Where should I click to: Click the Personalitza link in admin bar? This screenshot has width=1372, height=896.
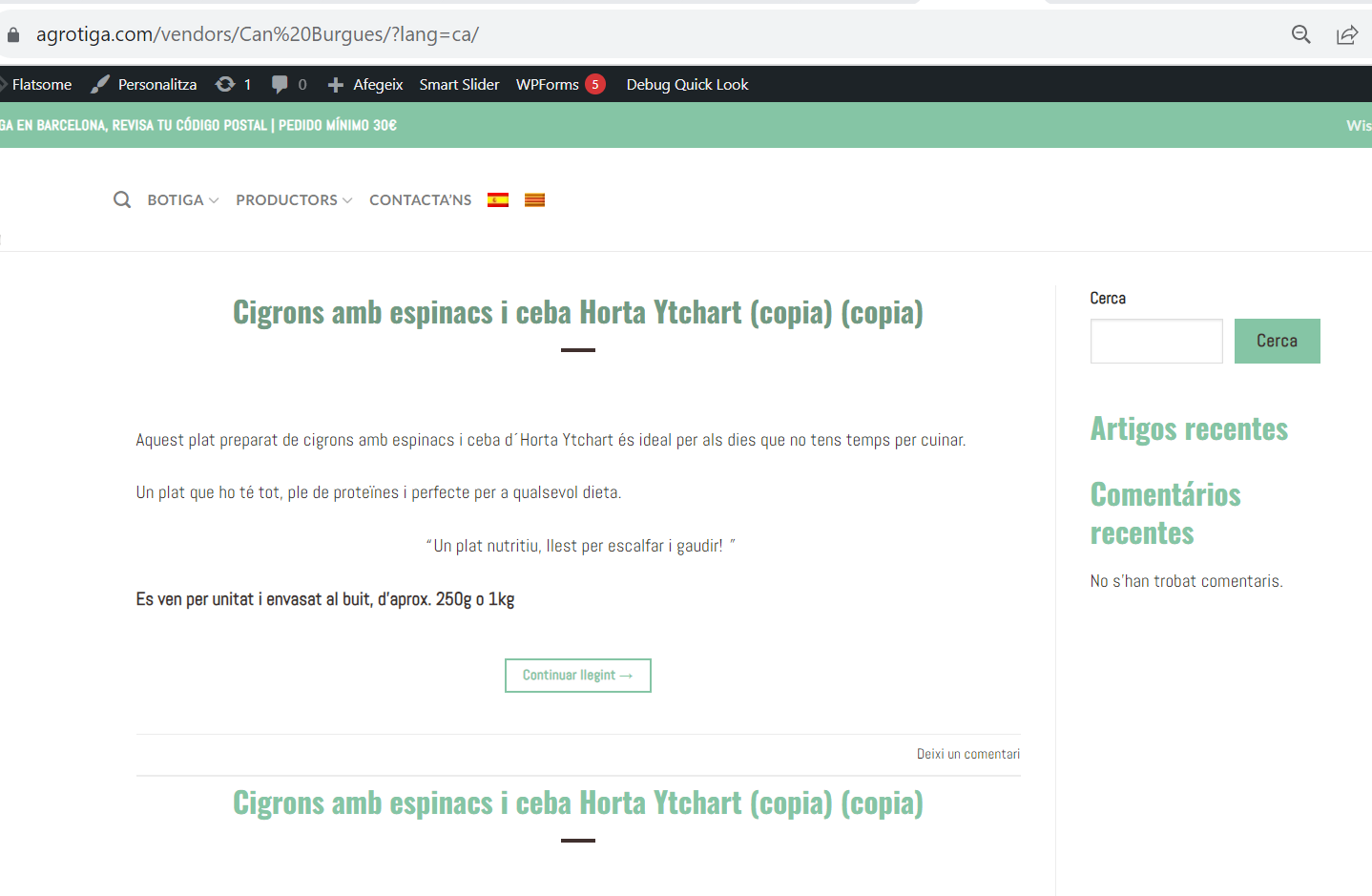[157, 84]
